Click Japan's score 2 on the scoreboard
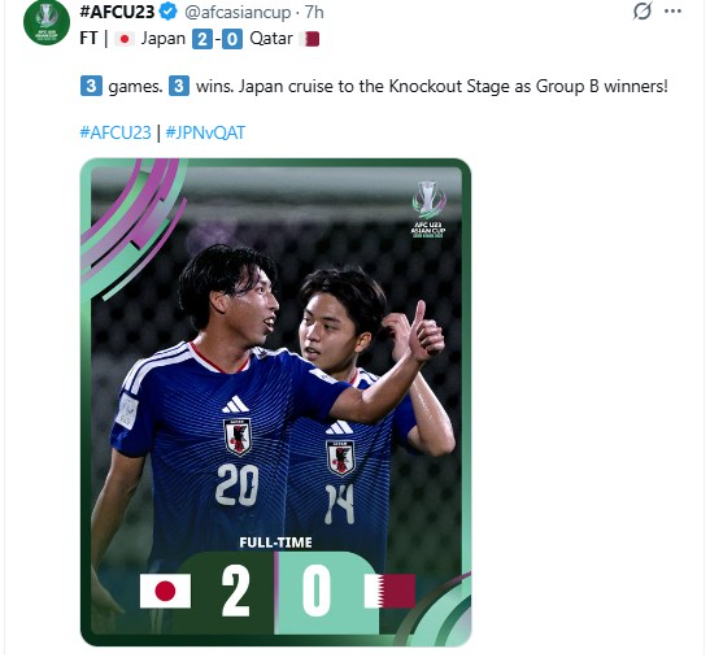This screenshot has height=655, width=710. (236, 592)
